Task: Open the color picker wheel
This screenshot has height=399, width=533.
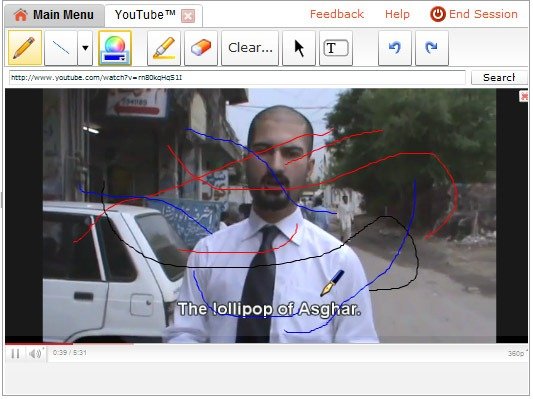Action: click(x=115, y=48)
